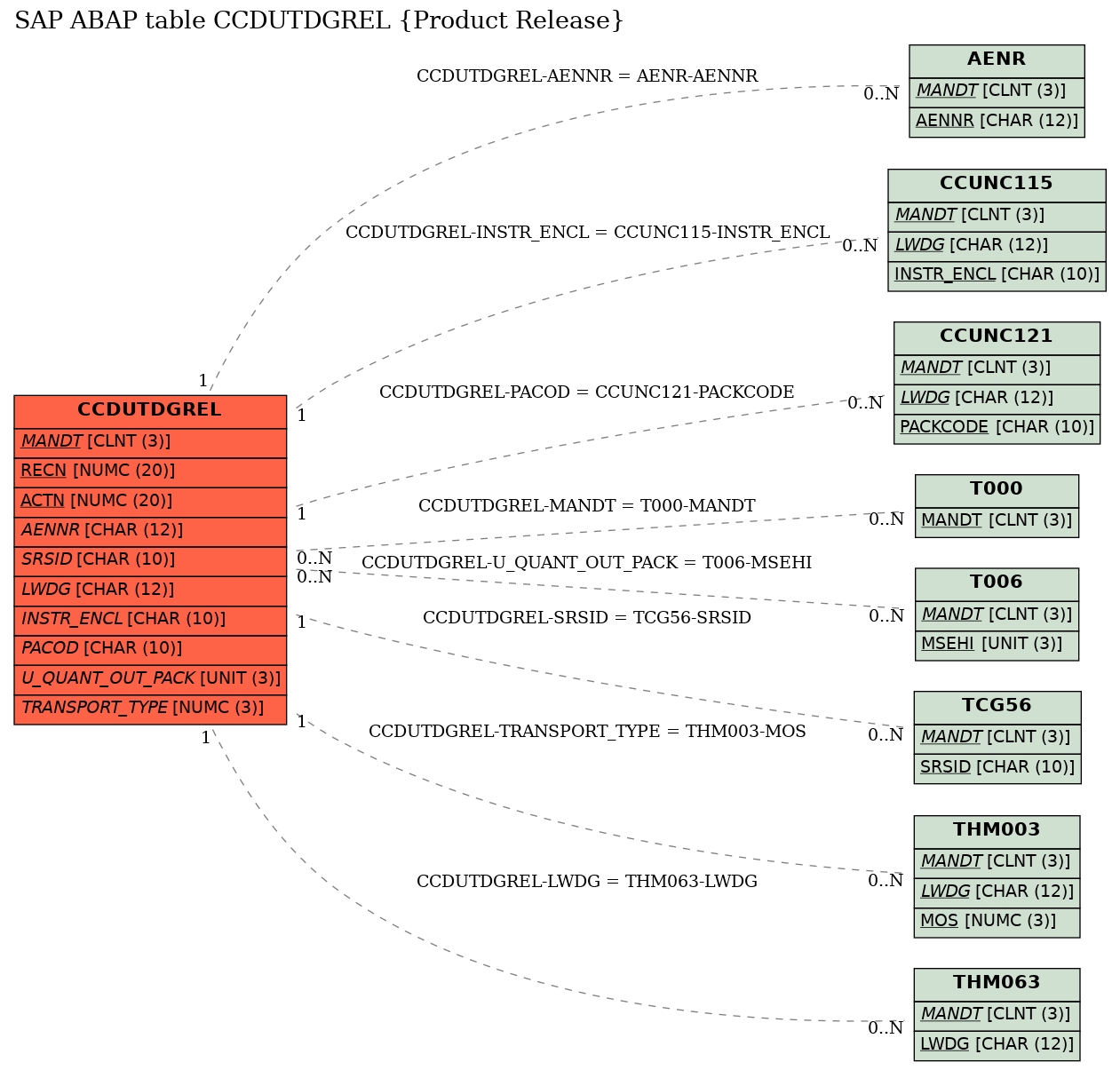
Task: Open the TCG56 table header
Action: click(997, 707)
